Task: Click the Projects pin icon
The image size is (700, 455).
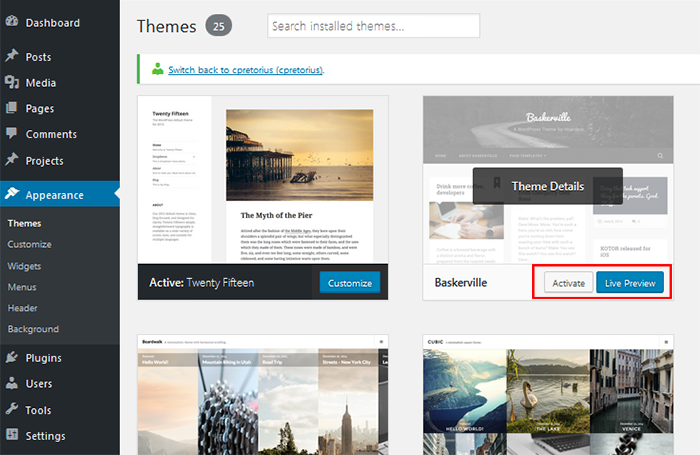Action: 12,160
